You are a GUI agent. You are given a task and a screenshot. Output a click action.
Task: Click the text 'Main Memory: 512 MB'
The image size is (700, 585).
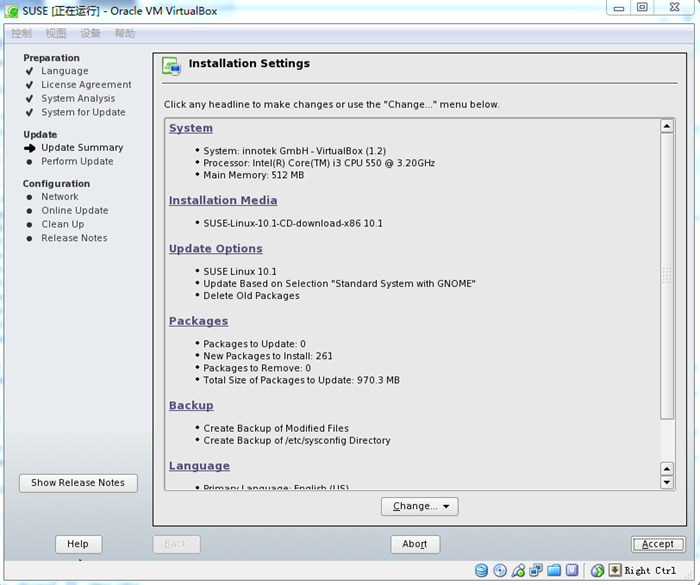click(254, 176)
